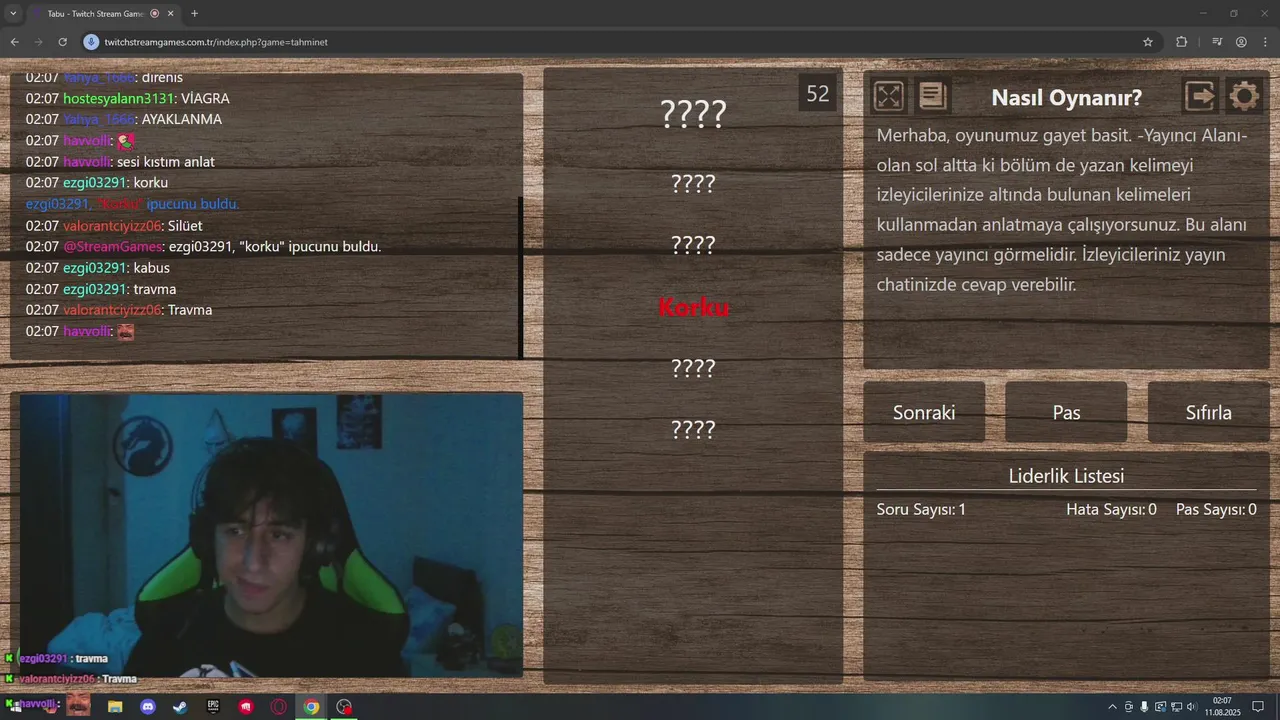Image resolution: width=1280 pixels, height=720 pixels.
Task: Open volume control in system tray
Action: point(1191,707)
